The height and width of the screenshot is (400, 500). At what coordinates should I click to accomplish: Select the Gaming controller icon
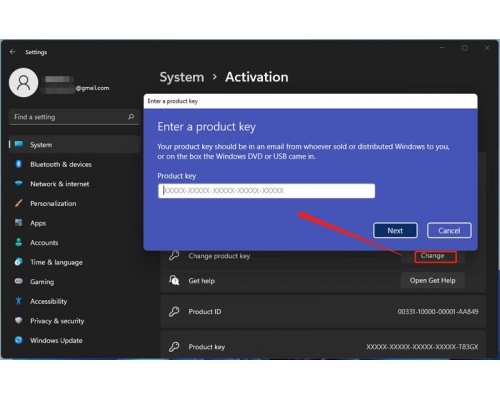pos(19,281)
